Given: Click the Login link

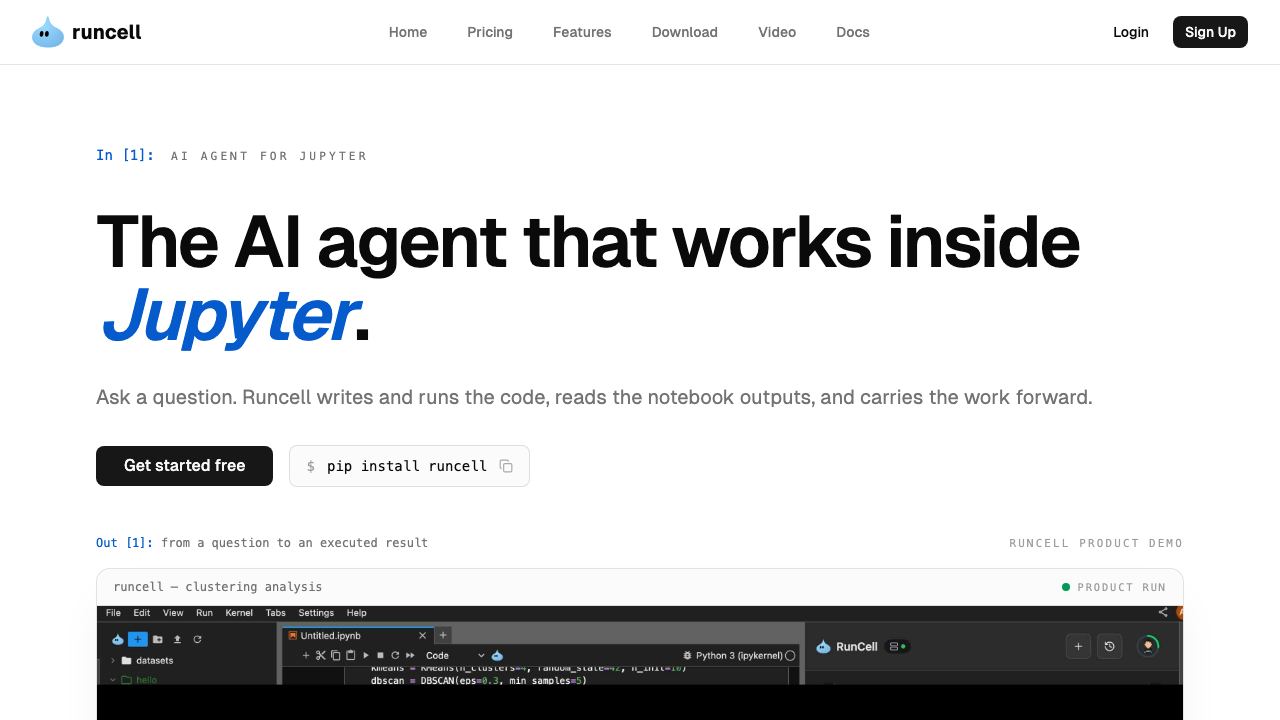Looking at the screenshot, I should (1131, 32).
